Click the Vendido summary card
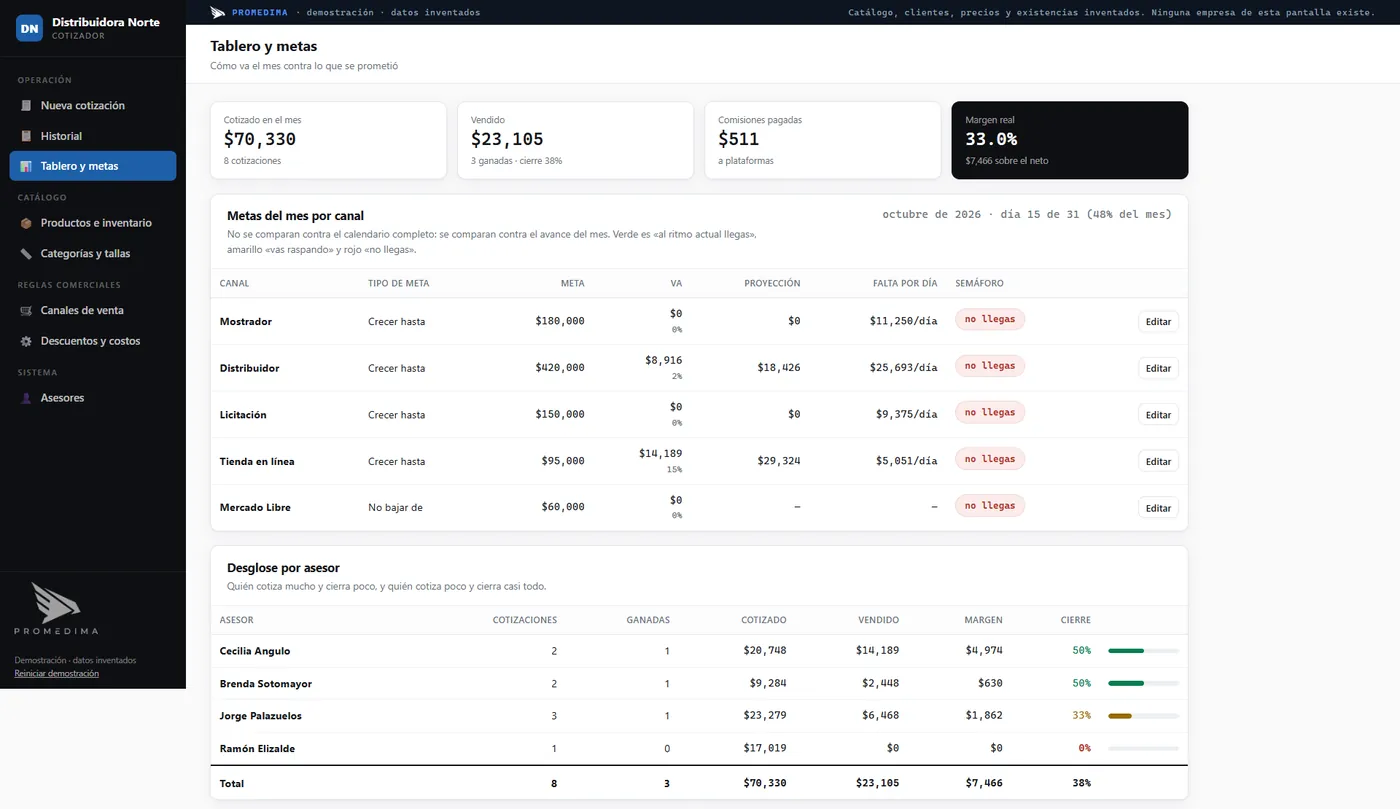The height and width of the screenshot is (809, 1400). 575,140
